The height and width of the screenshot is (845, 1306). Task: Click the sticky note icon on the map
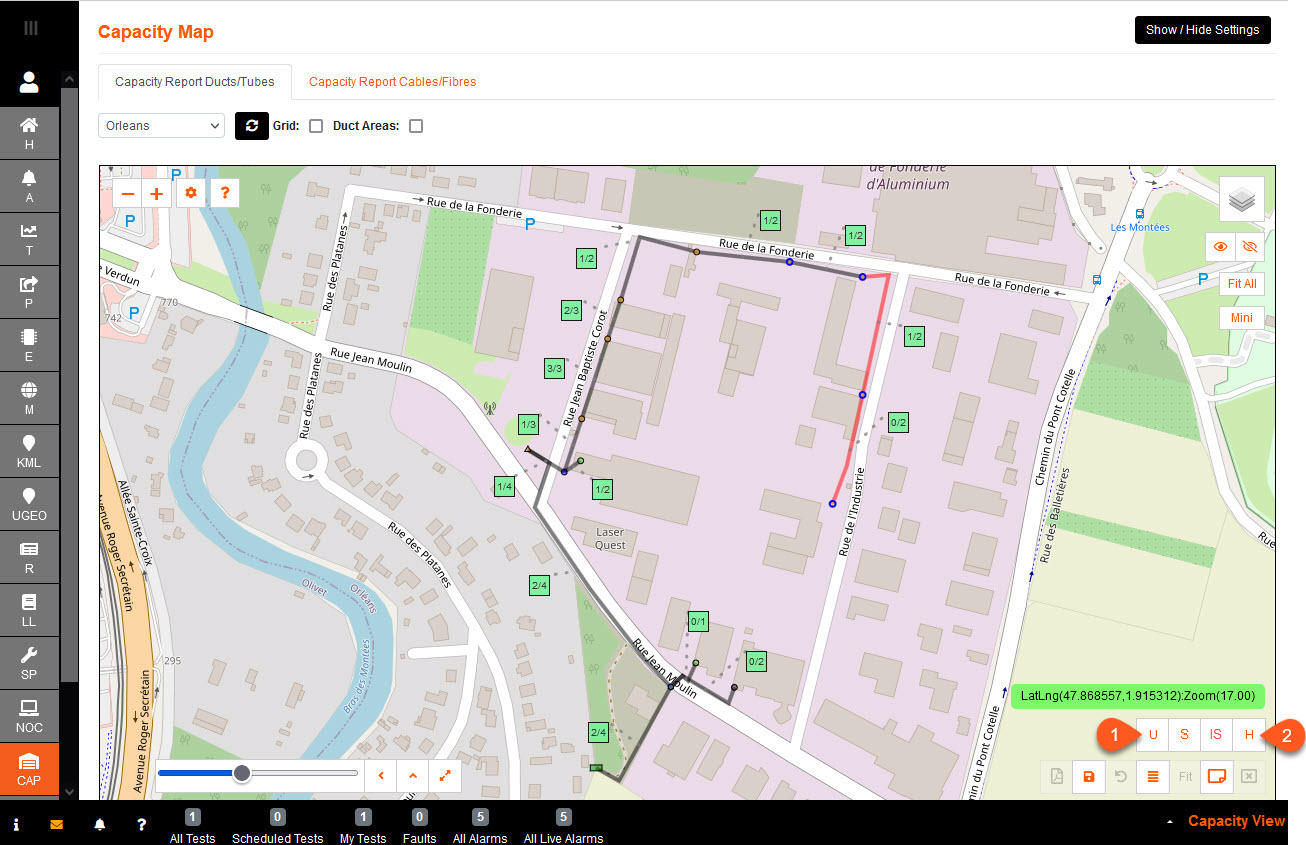1216,776
